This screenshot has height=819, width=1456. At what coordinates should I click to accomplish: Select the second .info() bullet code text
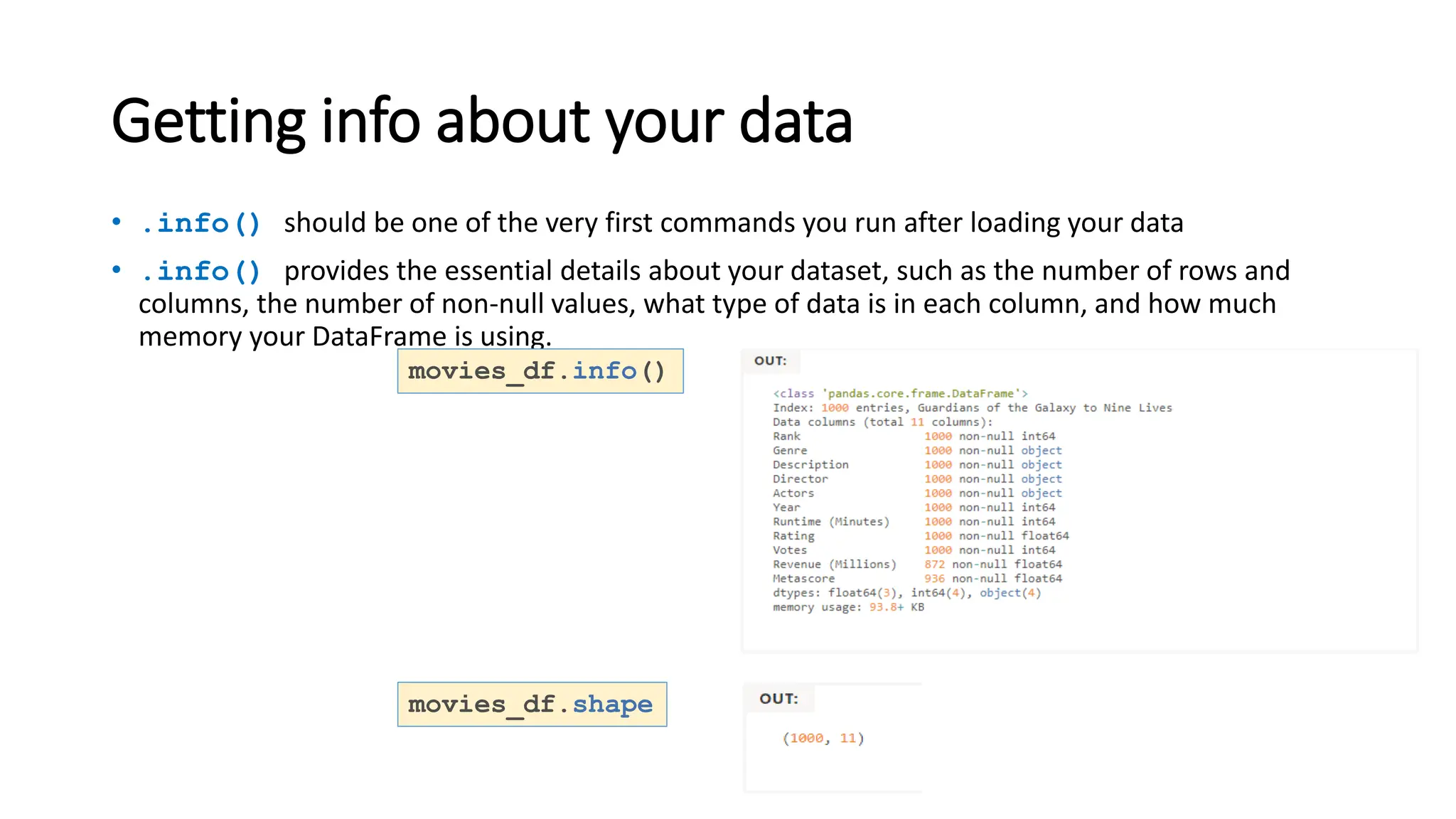coord(201,271)
